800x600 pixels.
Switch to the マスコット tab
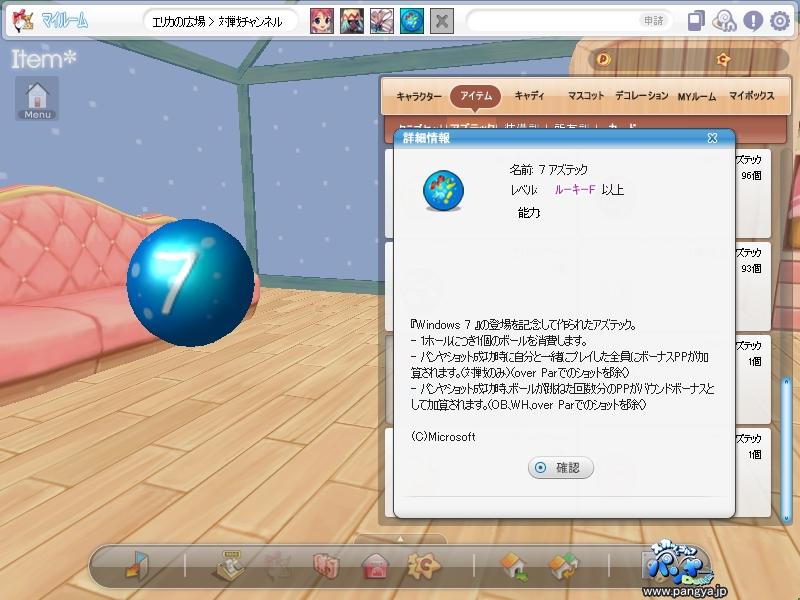point(586,95)
